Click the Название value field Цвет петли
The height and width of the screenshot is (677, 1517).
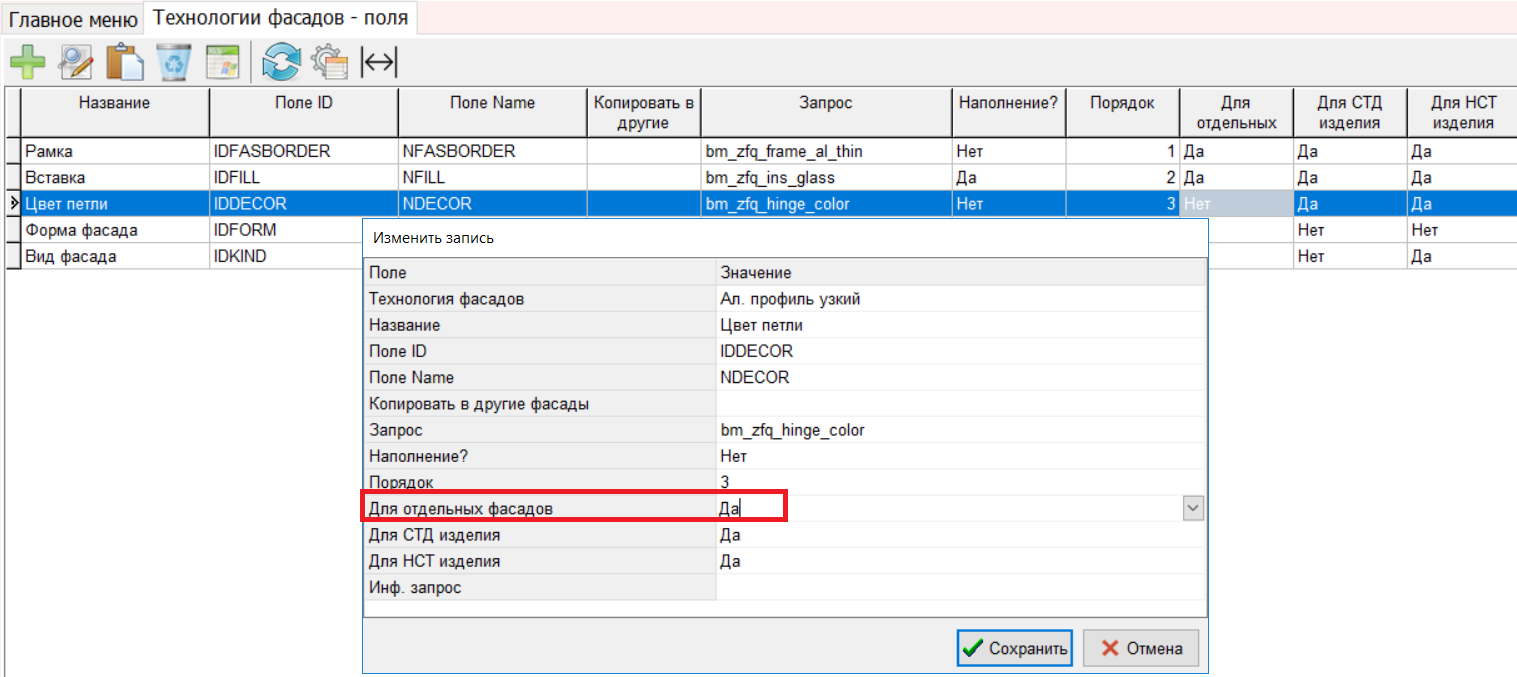tap(961, 325)
